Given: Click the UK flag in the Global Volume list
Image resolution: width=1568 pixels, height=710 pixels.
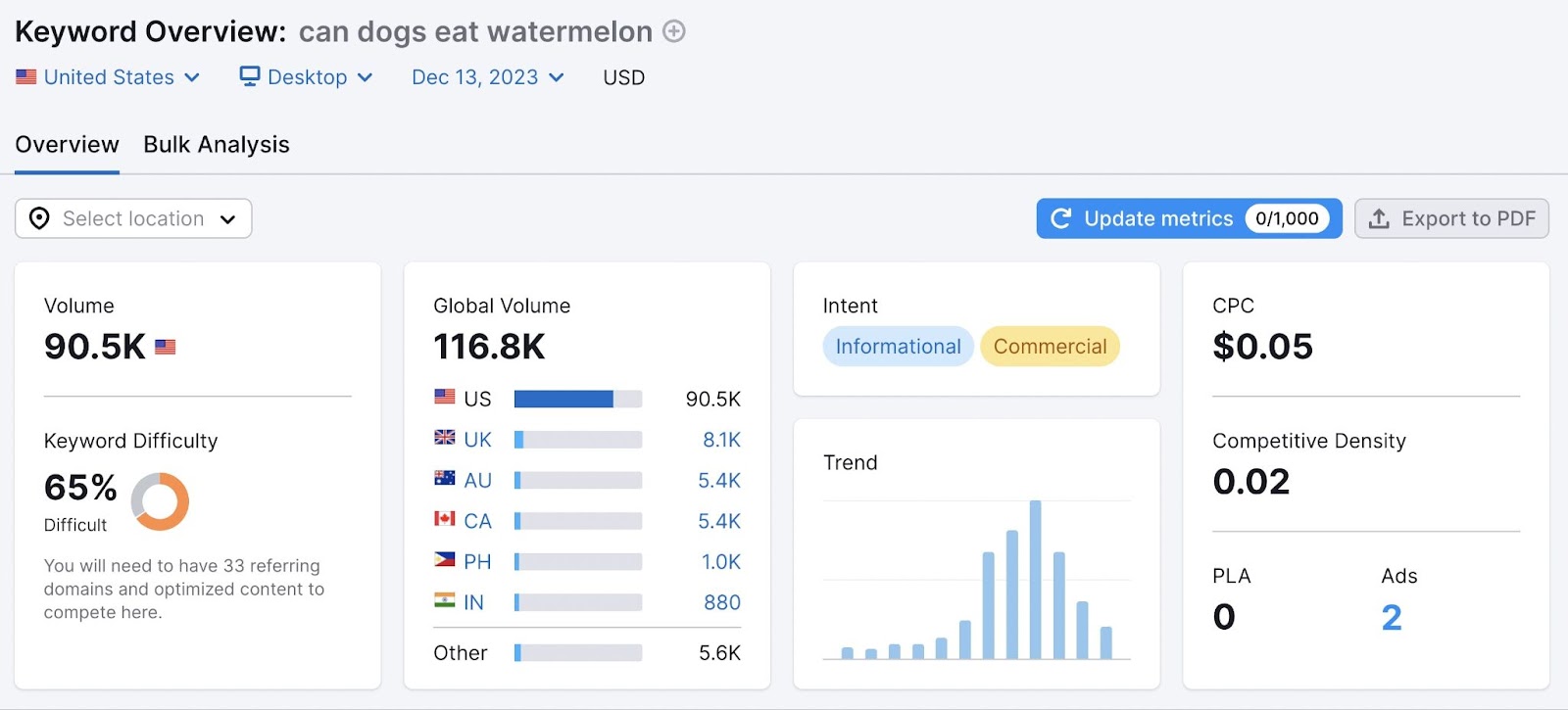Looking at the screenshot, I should (x=444, y=439).
